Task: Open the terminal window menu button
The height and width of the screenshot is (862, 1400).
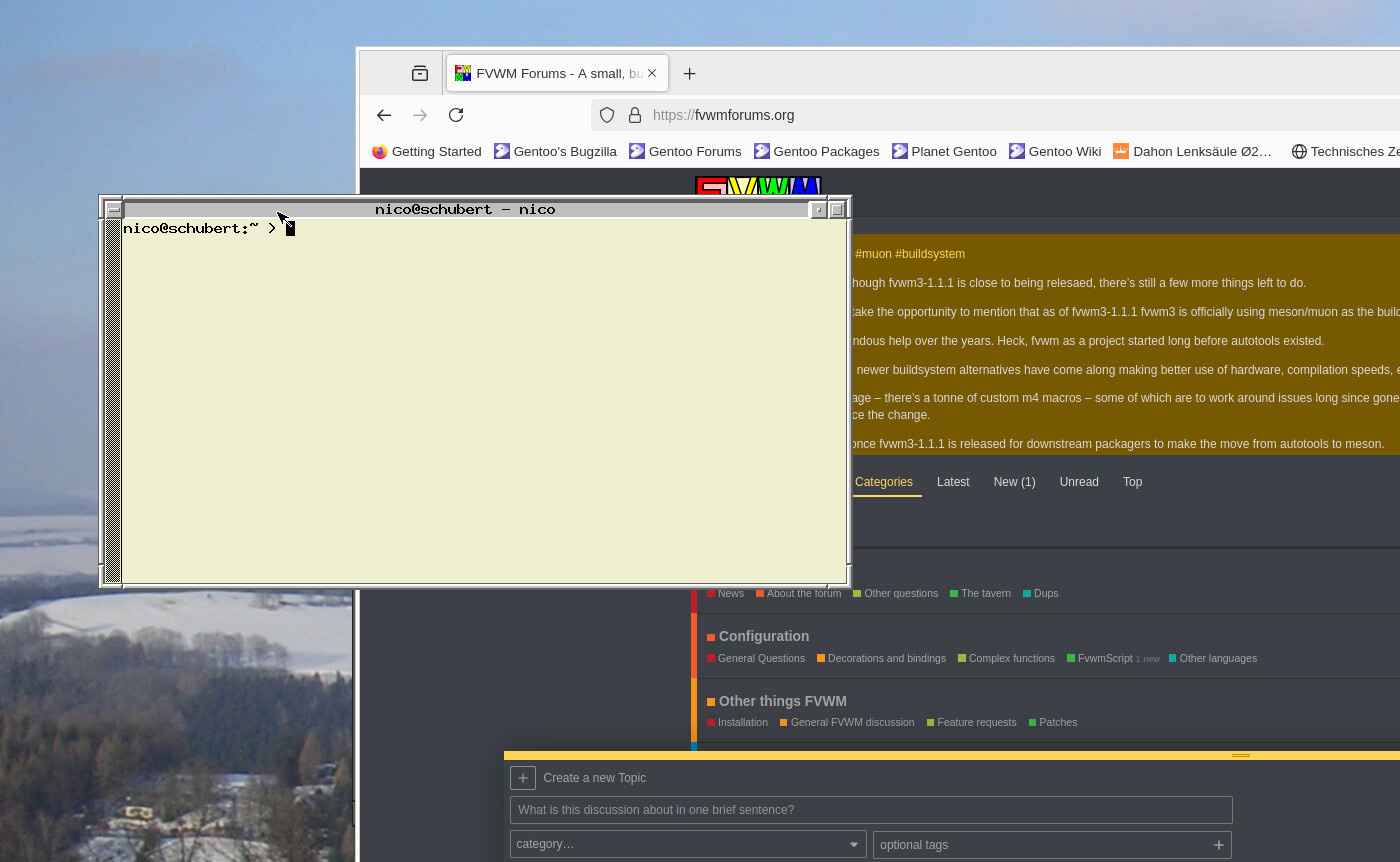Action: point(113,209)
